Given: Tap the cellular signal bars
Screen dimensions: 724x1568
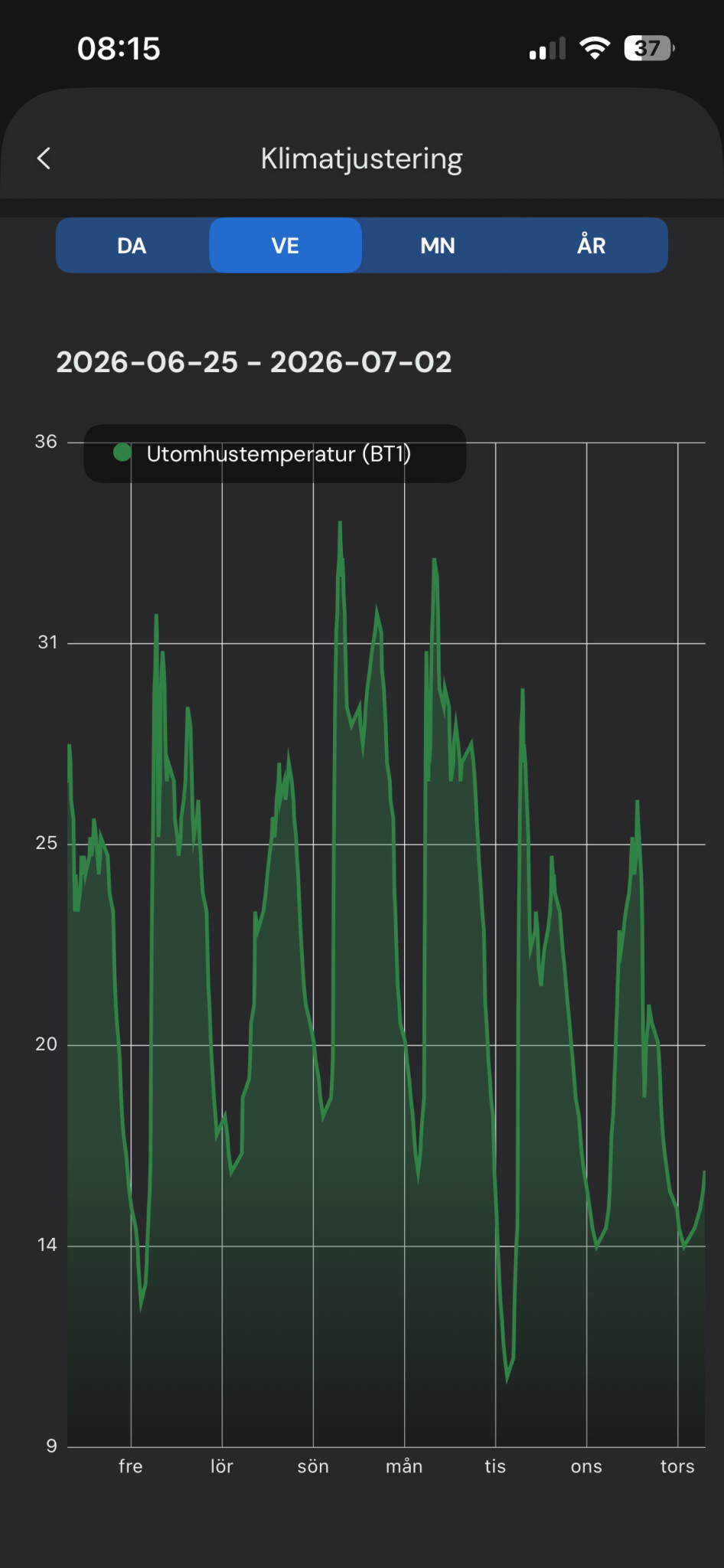Looking at the screenshot, I should [x=547, y=49].
